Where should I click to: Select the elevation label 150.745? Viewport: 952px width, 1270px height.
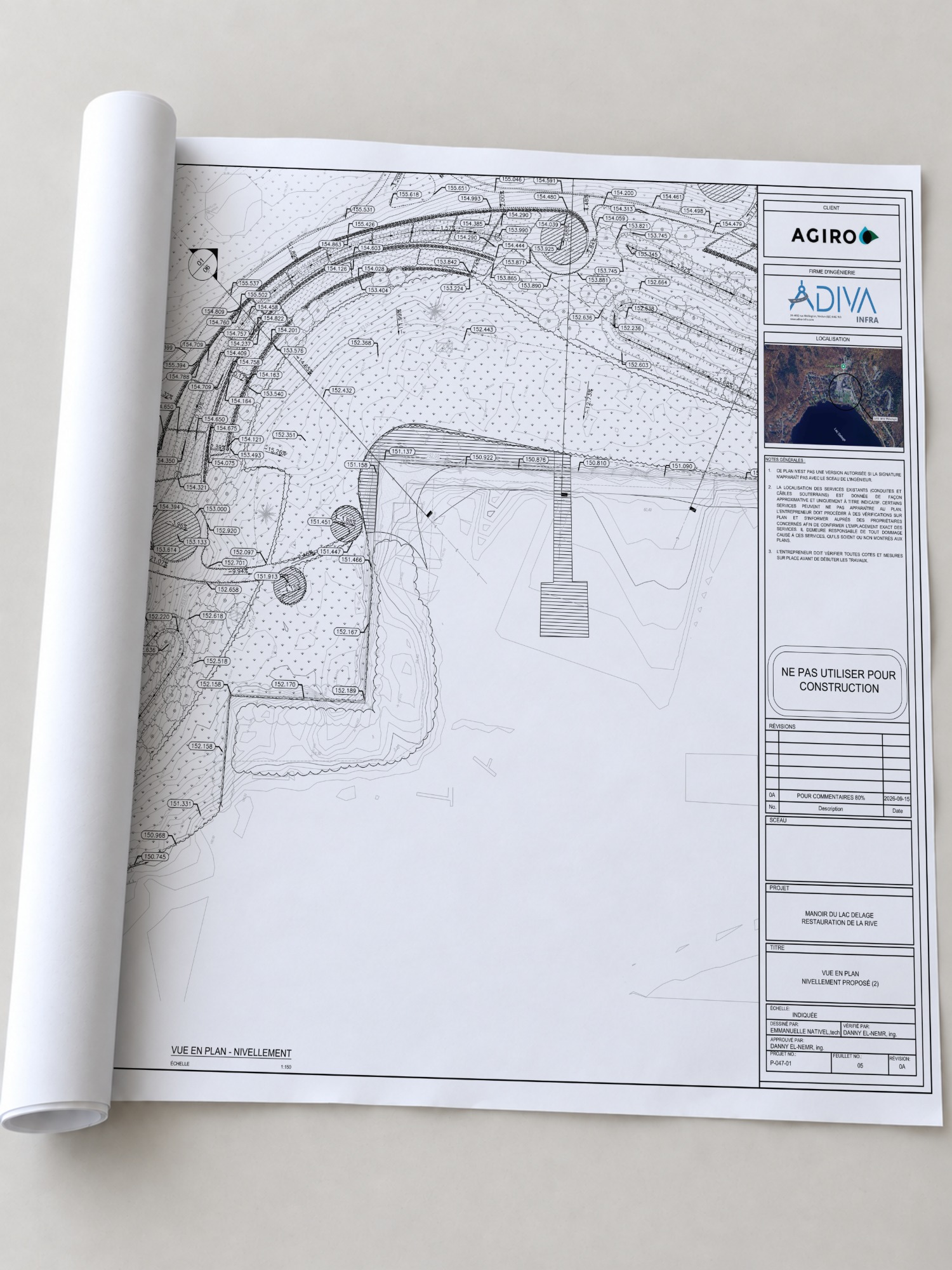pos(155,857)
